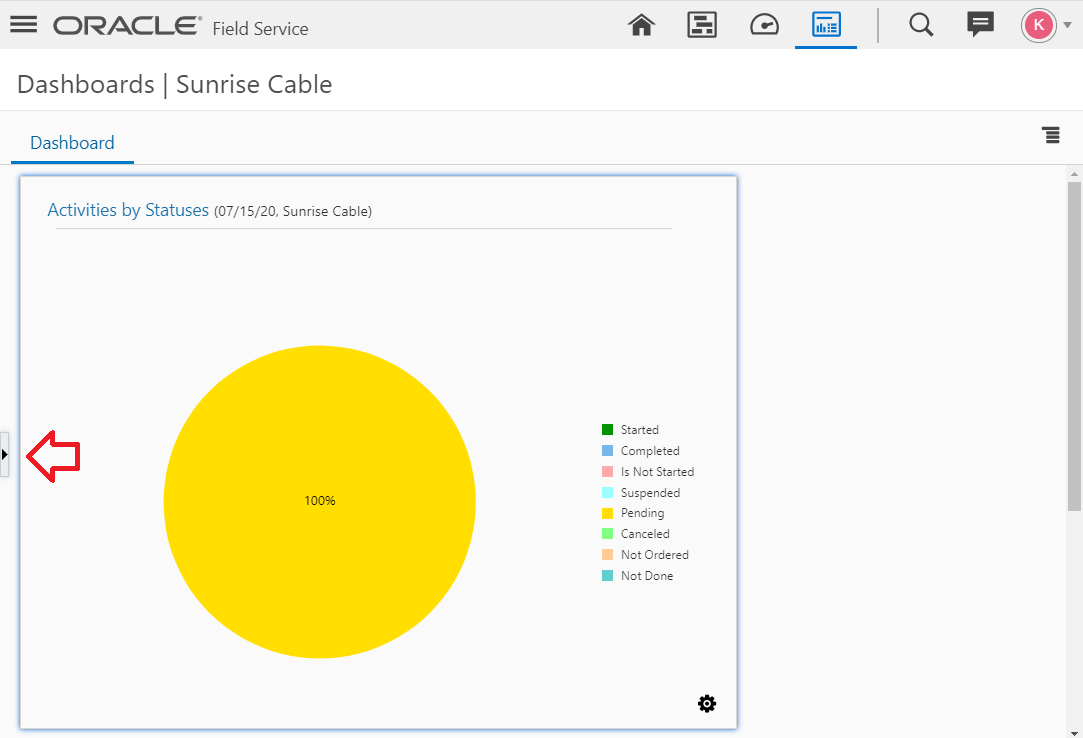Click the 'Is Not Started' legend label
Screen dimensions: 1083x738
[x=658, y=471]
